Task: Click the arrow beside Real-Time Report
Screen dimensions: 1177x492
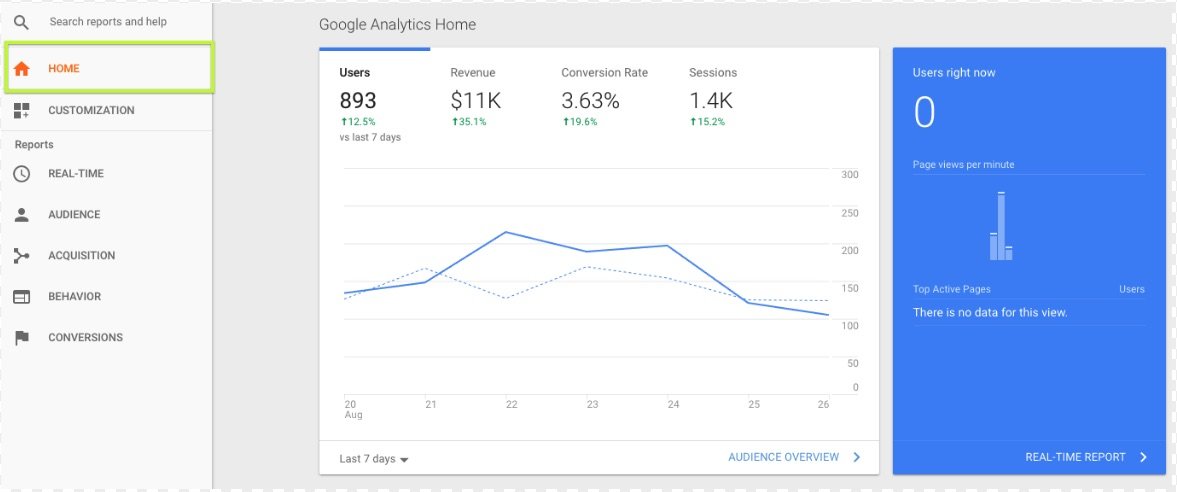Action: [x=1144, y=457]
